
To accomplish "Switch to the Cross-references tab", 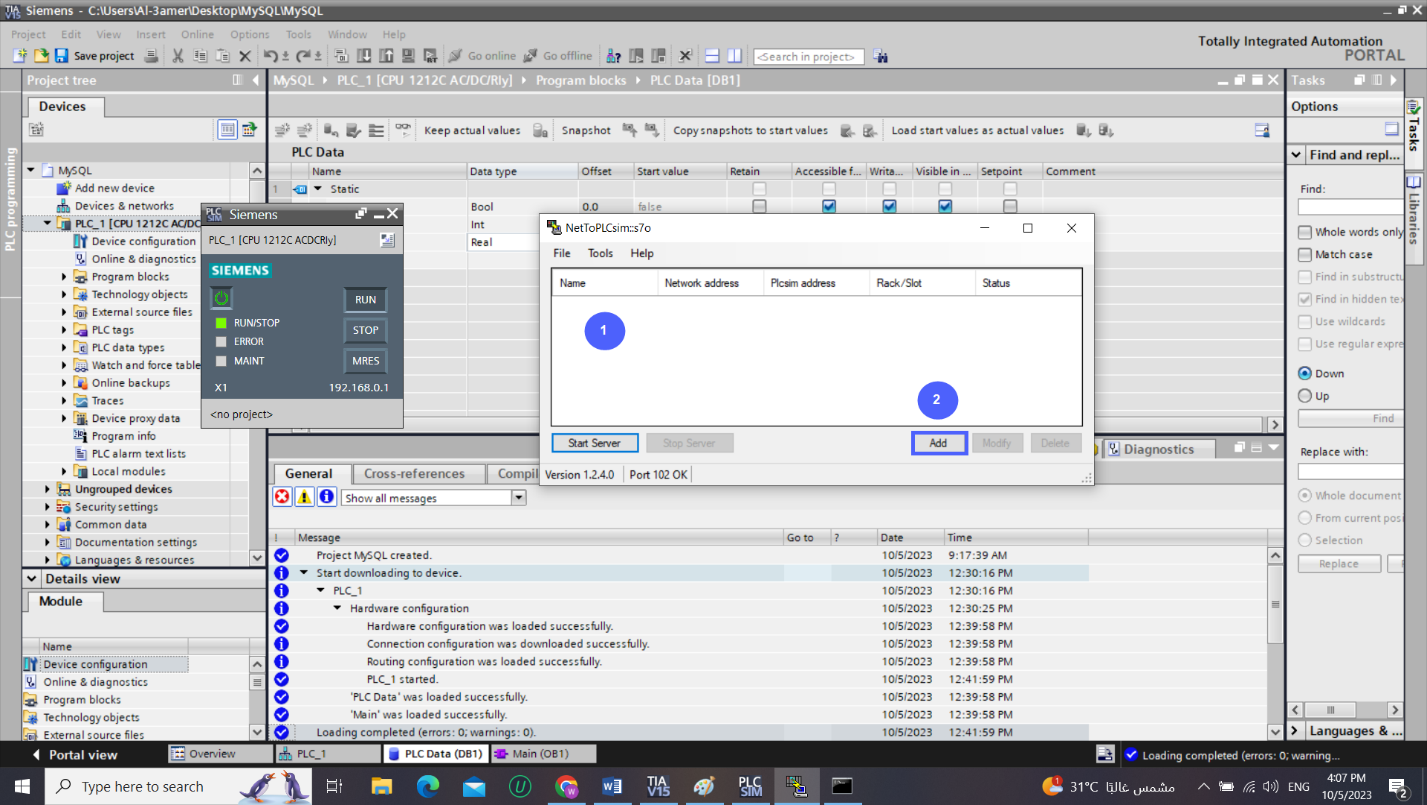I will tap(418, 473).
